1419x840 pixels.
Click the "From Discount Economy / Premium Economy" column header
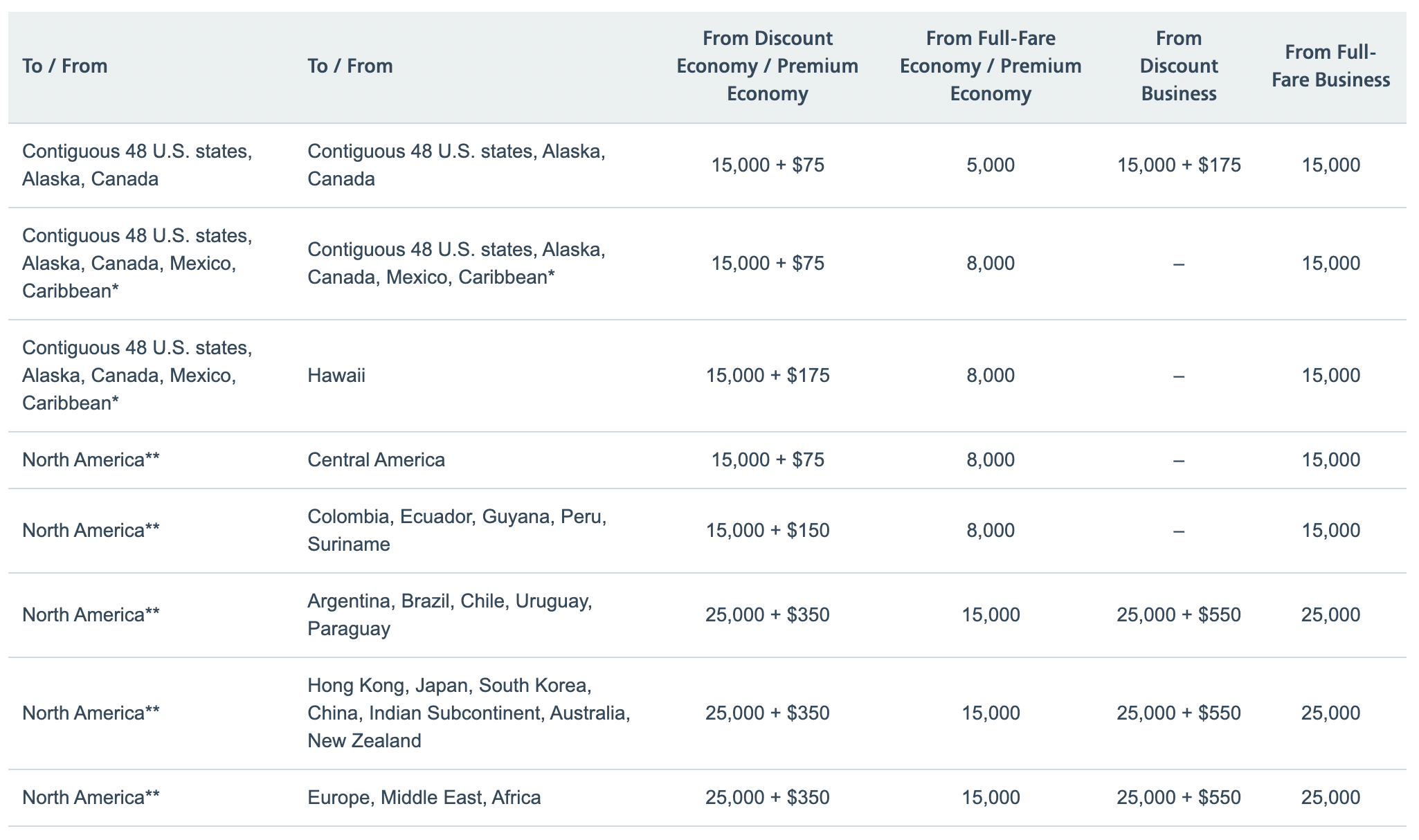767,66
